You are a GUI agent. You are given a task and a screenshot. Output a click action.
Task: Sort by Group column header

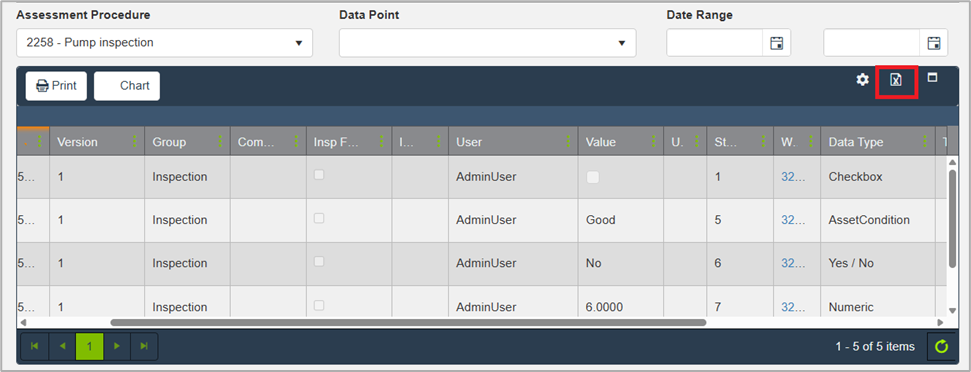coord(169,142)
